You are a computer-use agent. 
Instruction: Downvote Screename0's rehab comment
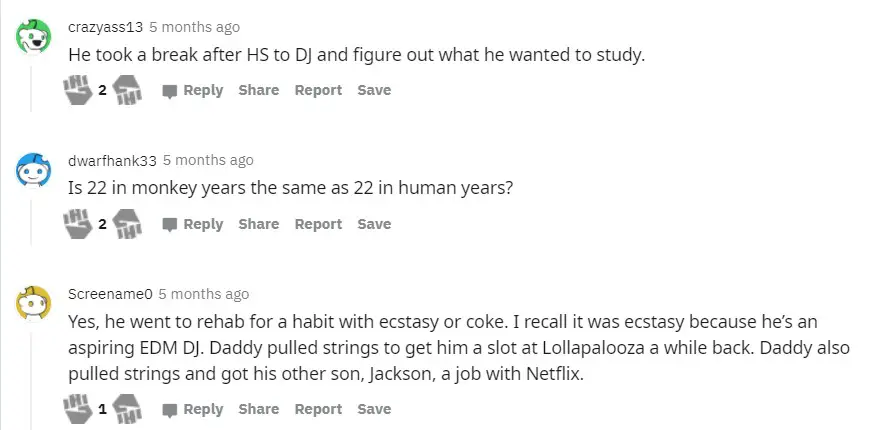(x=125, y=409)
